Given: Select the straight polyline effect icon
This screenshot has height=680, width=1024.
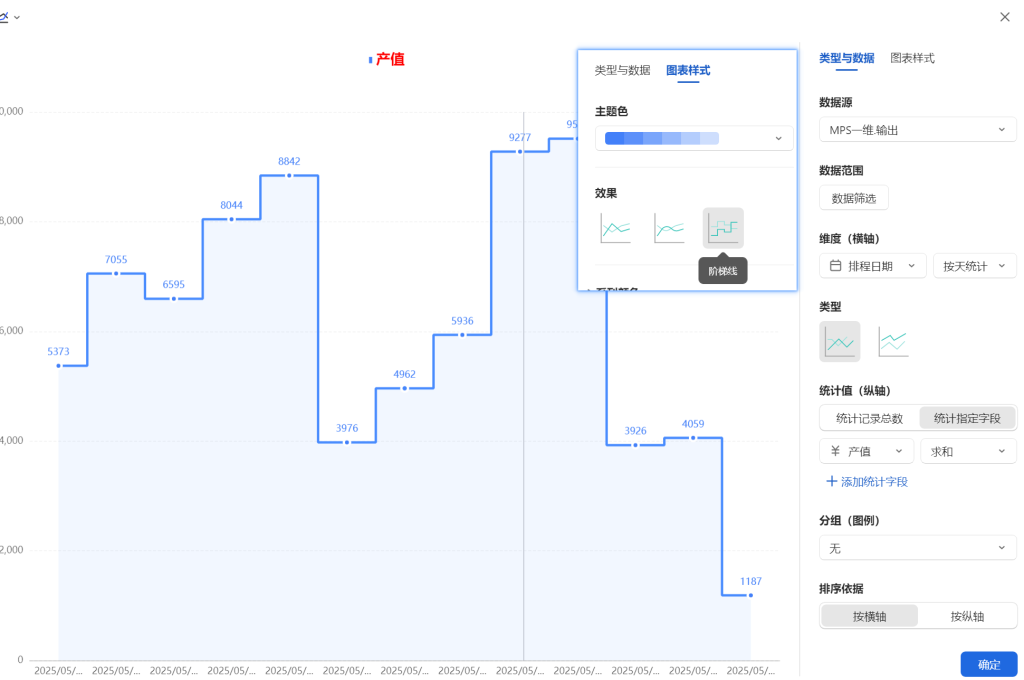Looking at the screenshot, I should 616,229.
